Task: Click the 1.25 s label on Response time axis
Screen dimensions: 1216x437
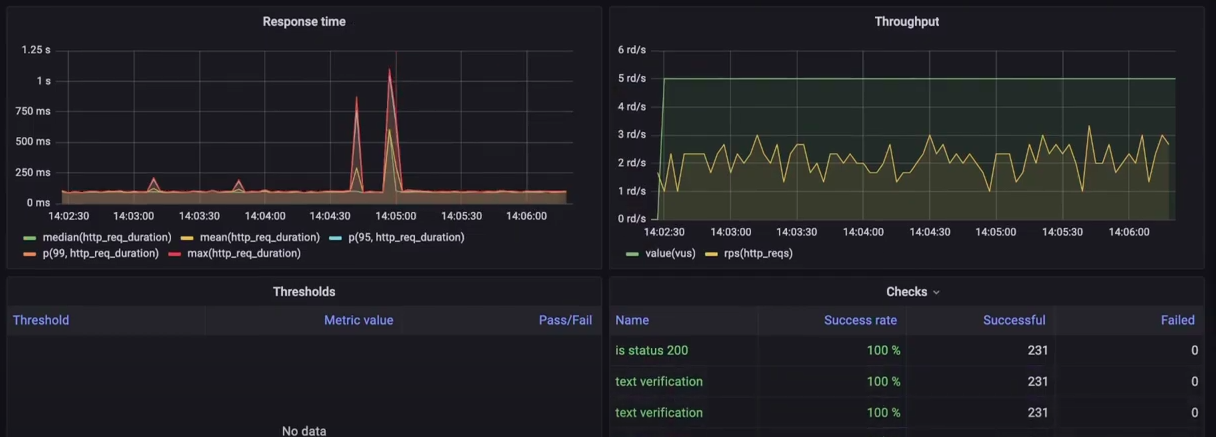Action: pos(36,50)
